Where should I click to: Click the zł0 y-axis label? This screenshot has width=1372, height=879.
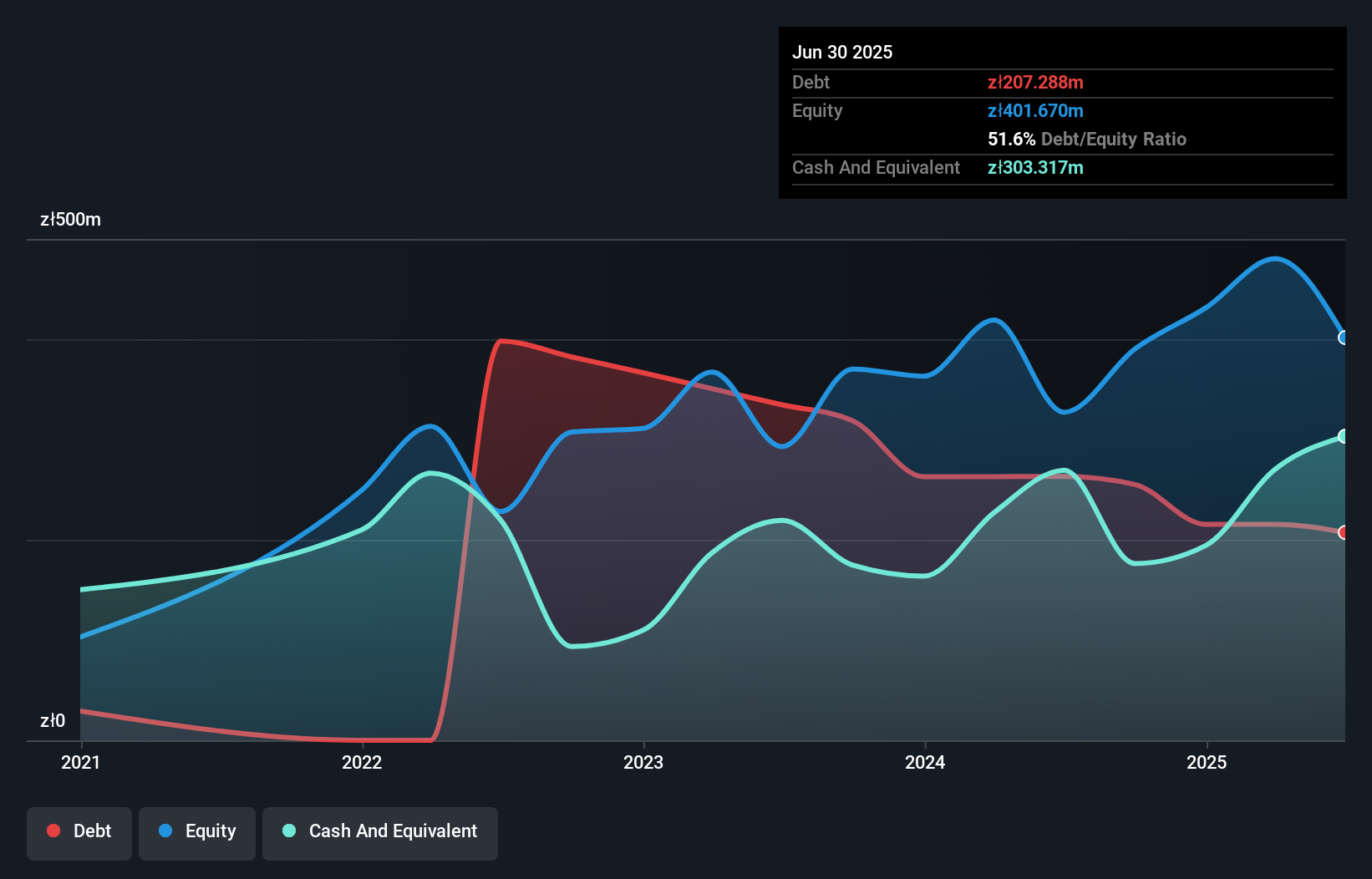click(x=53, y=721)
